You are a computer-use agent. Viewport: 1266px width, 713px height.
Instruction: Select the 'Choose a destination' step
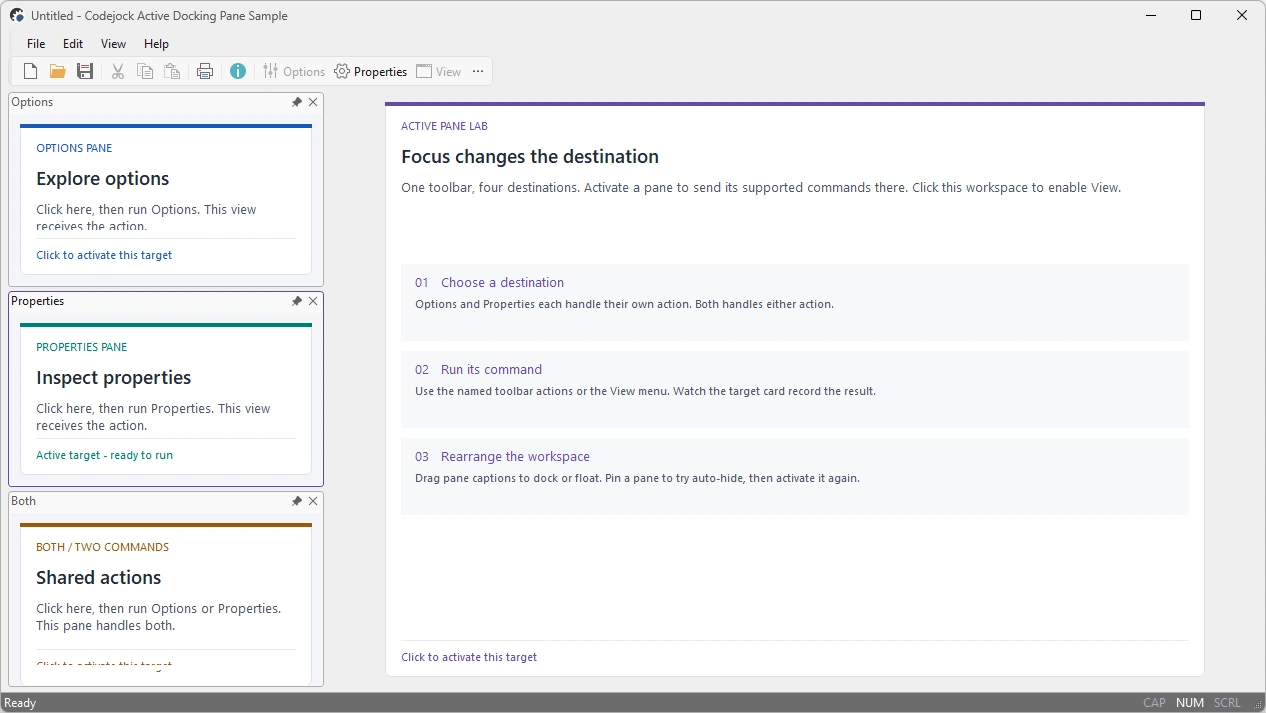click(x=795, y=302)
